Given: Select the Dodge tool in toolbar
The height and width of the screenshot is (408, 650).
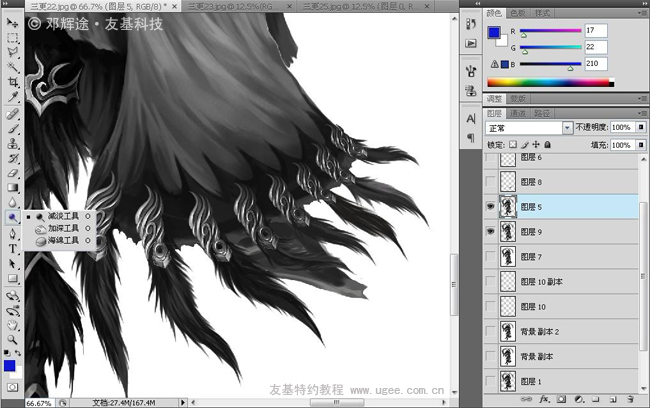Looking at the screenshot, I should [12, 217].
